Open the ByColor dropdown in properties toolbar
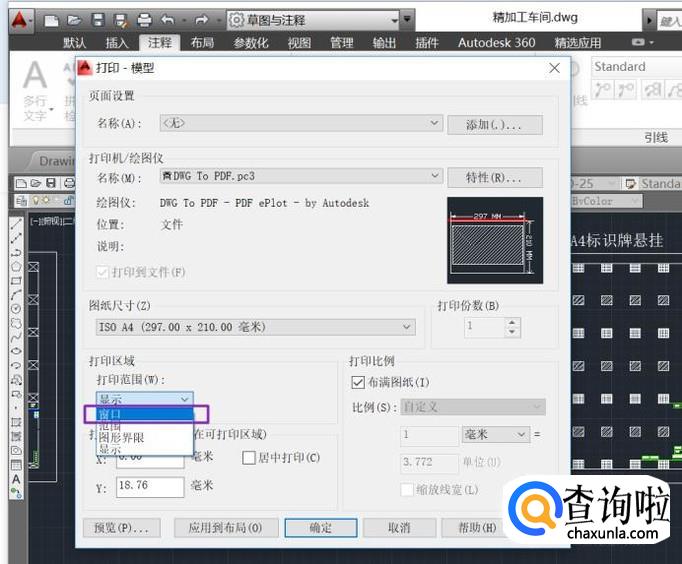 [x=605, y=201]
